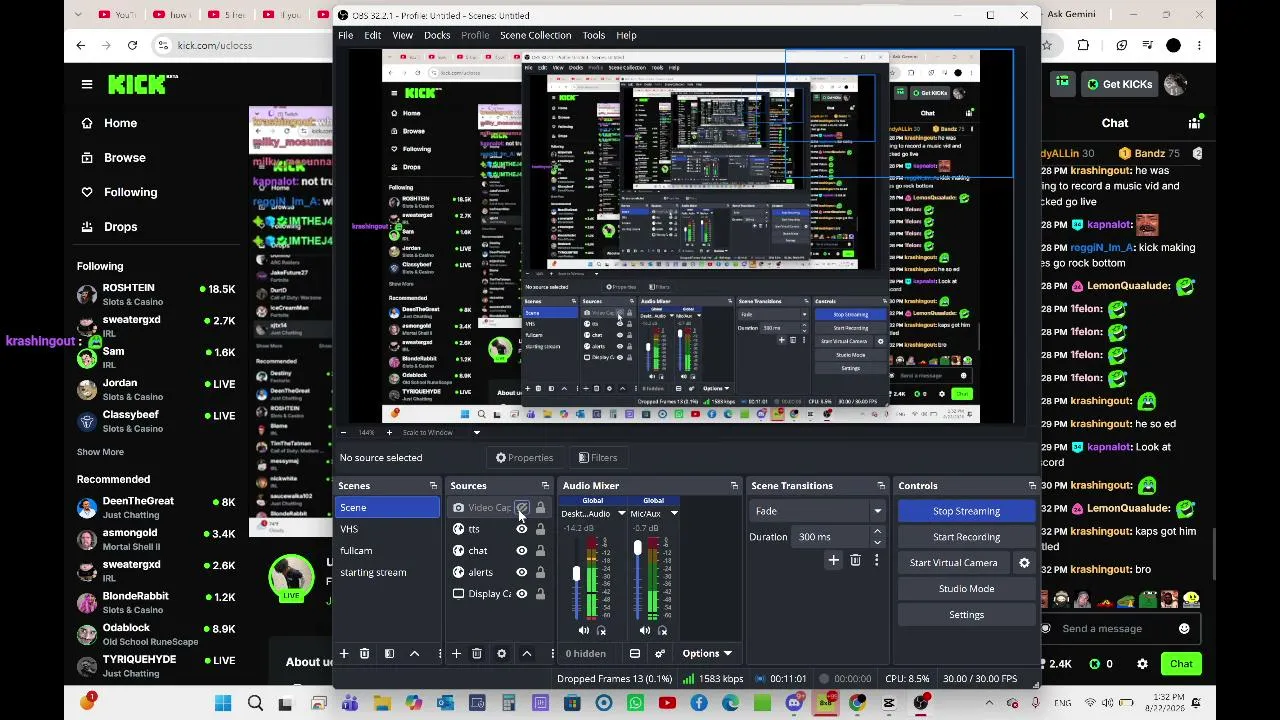
Task: Add a scene transition with the plus icon
Action: [834, 561]
